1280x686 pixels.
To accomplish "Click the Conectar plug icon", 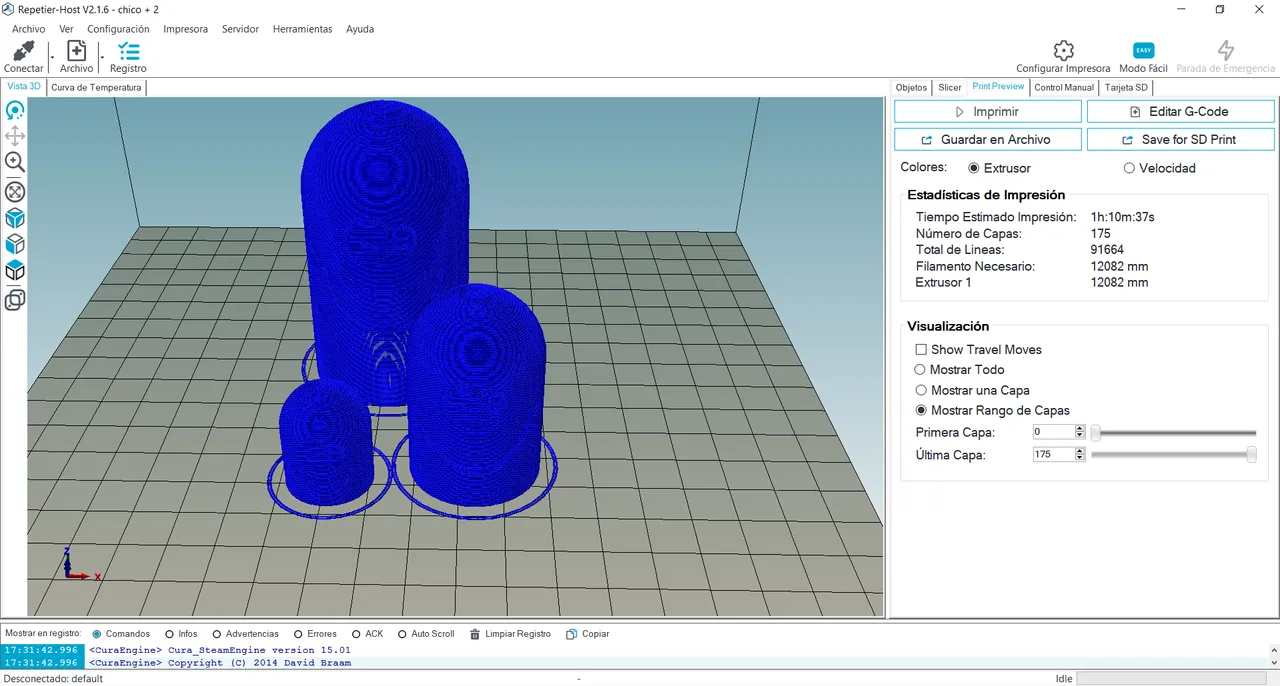I will pos(24,51).
